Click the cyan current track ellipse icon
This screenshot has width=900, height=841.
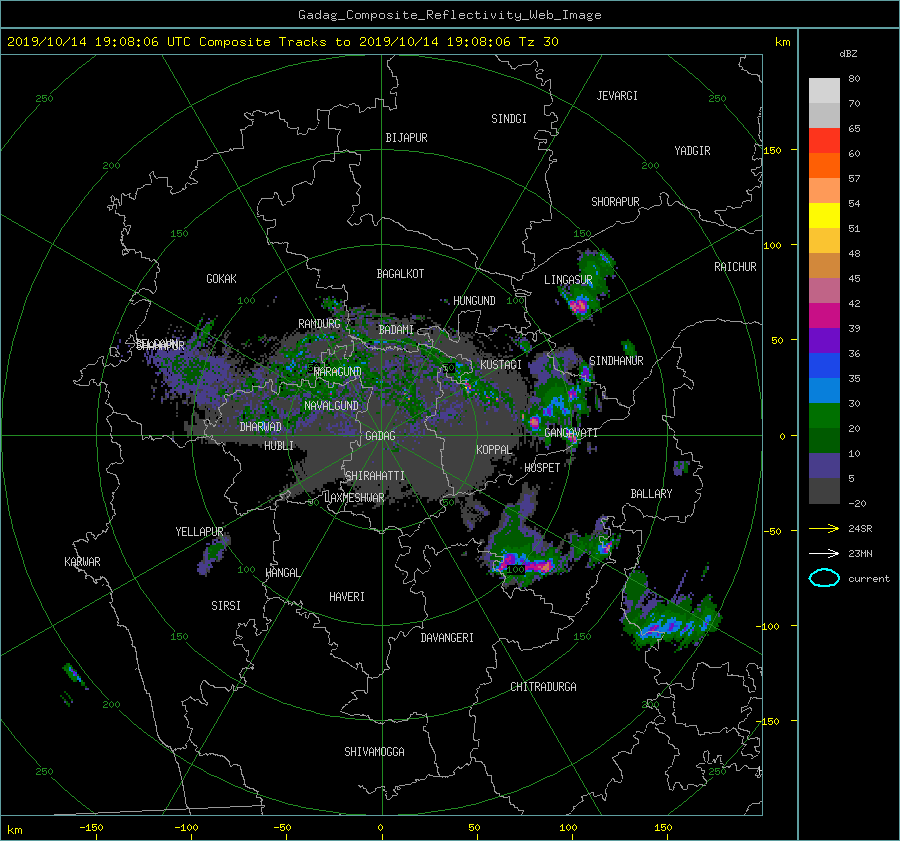point(824,578)
